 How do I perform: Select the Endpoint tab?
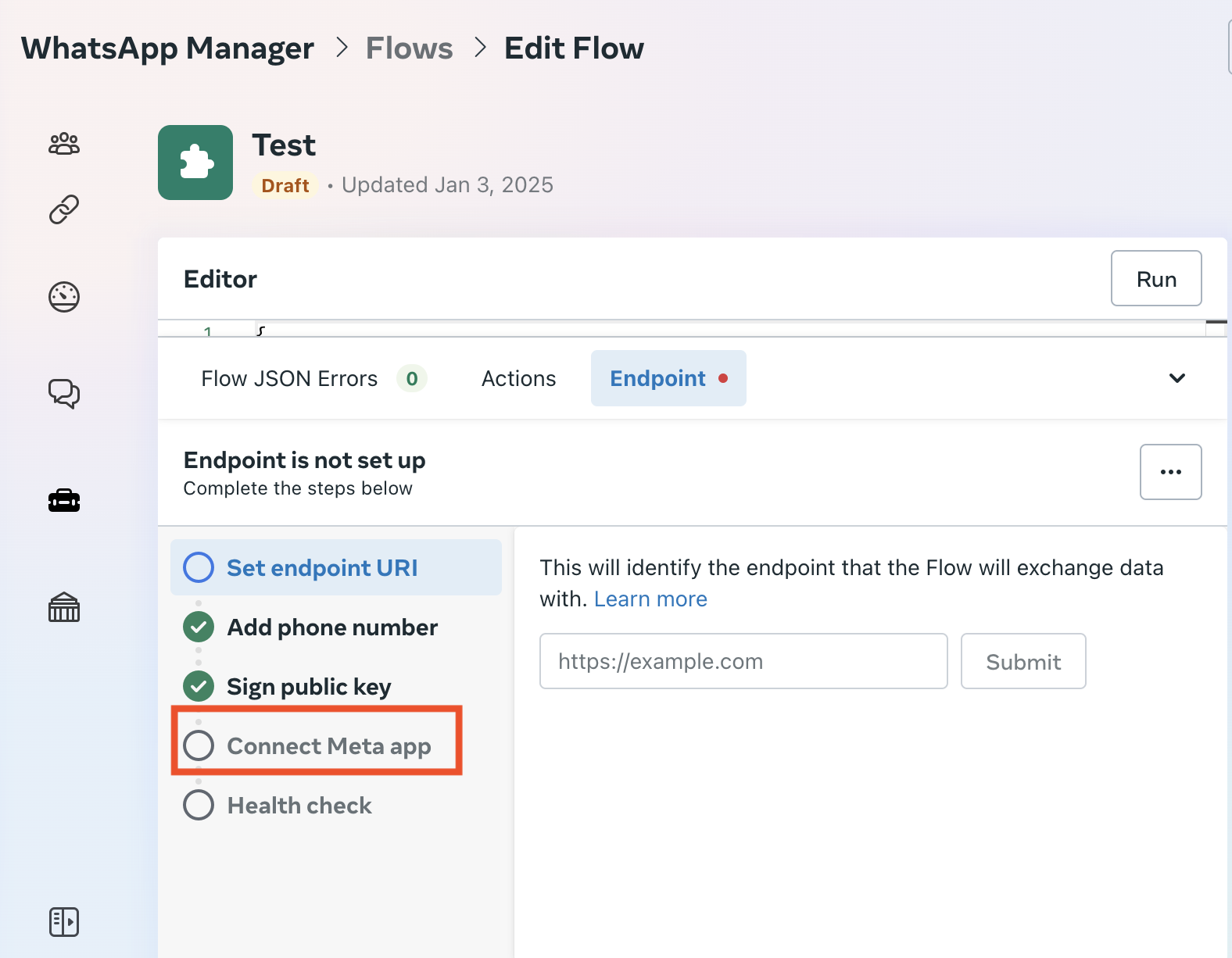pyautogui.click(x=668, y=378)
